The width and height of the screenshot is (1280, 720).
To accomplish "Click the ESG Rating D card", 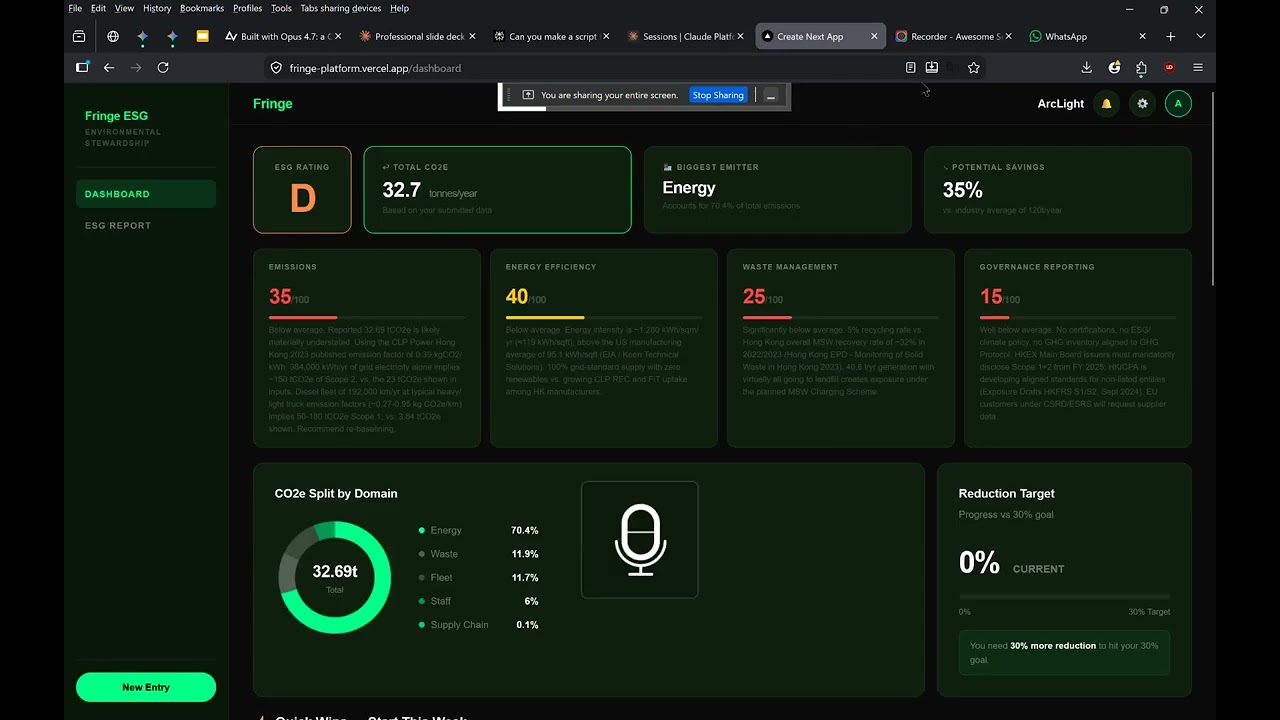I will coord(302,190).
